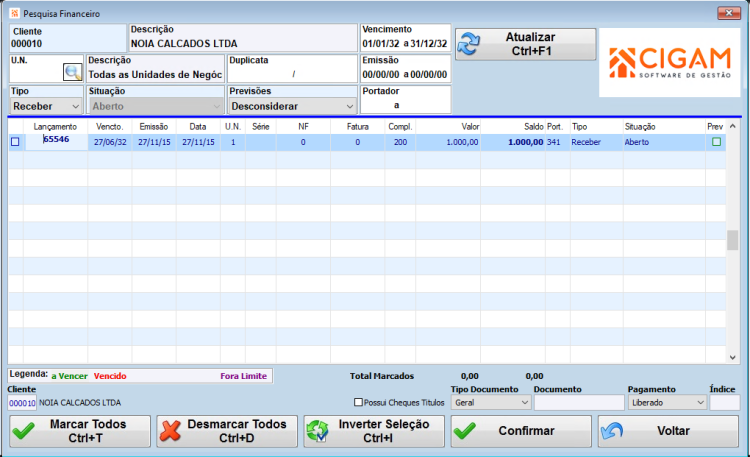The width and height of the screenshot is (750, 457).
Task: Click the Fatura column header
Action: point(357,127)
